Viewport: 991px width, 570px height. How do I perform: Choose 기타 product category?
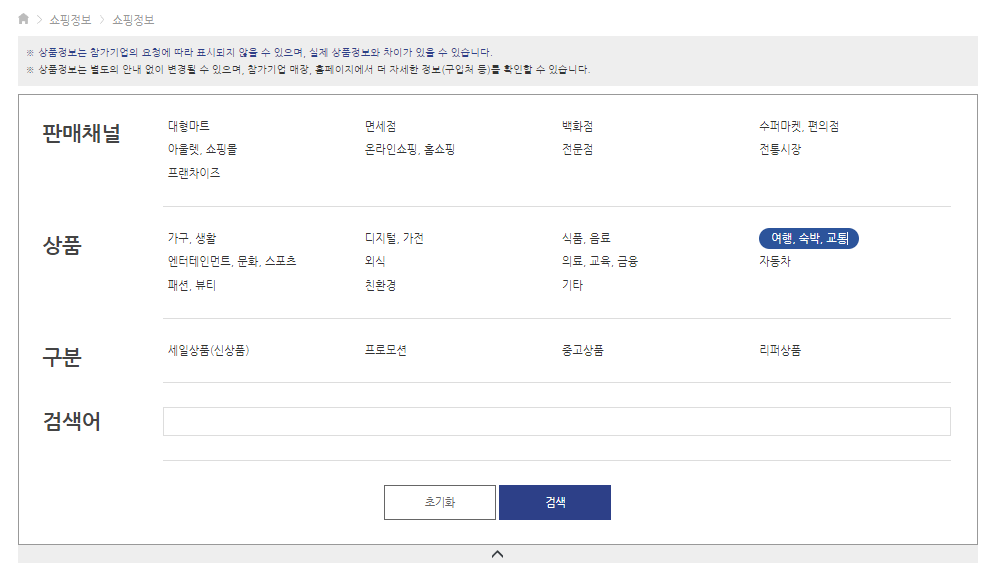pyautogui.click(x=573, y=285)
